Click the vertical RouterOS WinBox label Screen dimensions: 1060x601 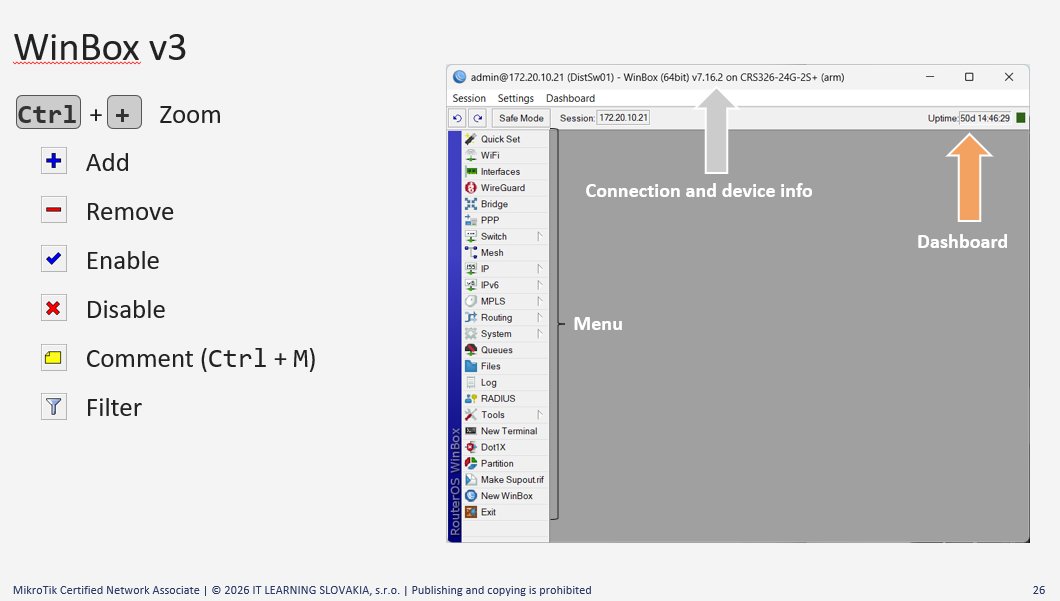(x=455, y=481)
